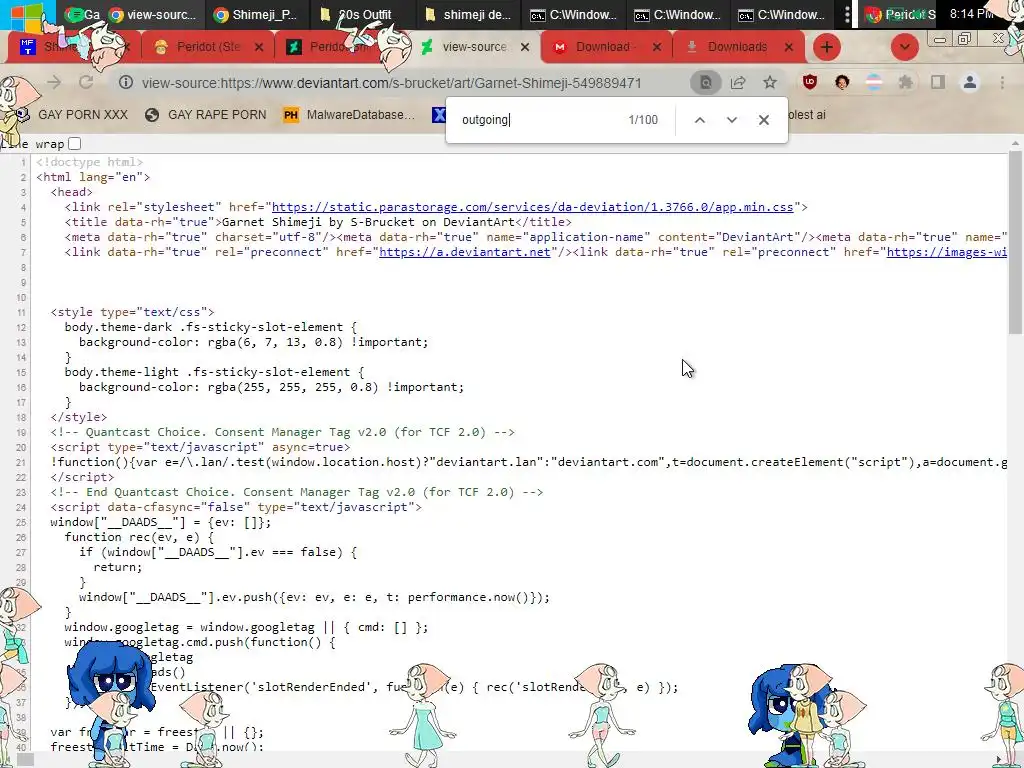Image resolution: width=1024 pixels, height=768 pixels.
Task: Open the Chrome profile avatar menu
Action: [x=970, y=82]
